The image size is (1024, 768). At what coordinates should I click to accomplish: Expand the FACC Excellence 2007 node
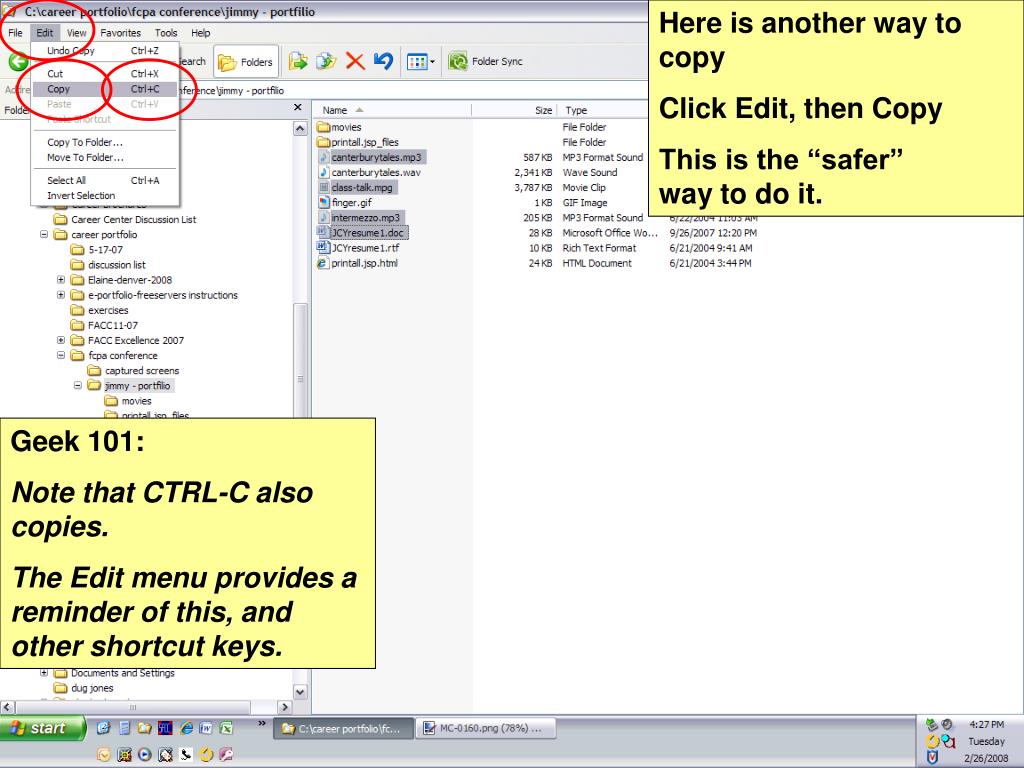[x=61, y=340]
